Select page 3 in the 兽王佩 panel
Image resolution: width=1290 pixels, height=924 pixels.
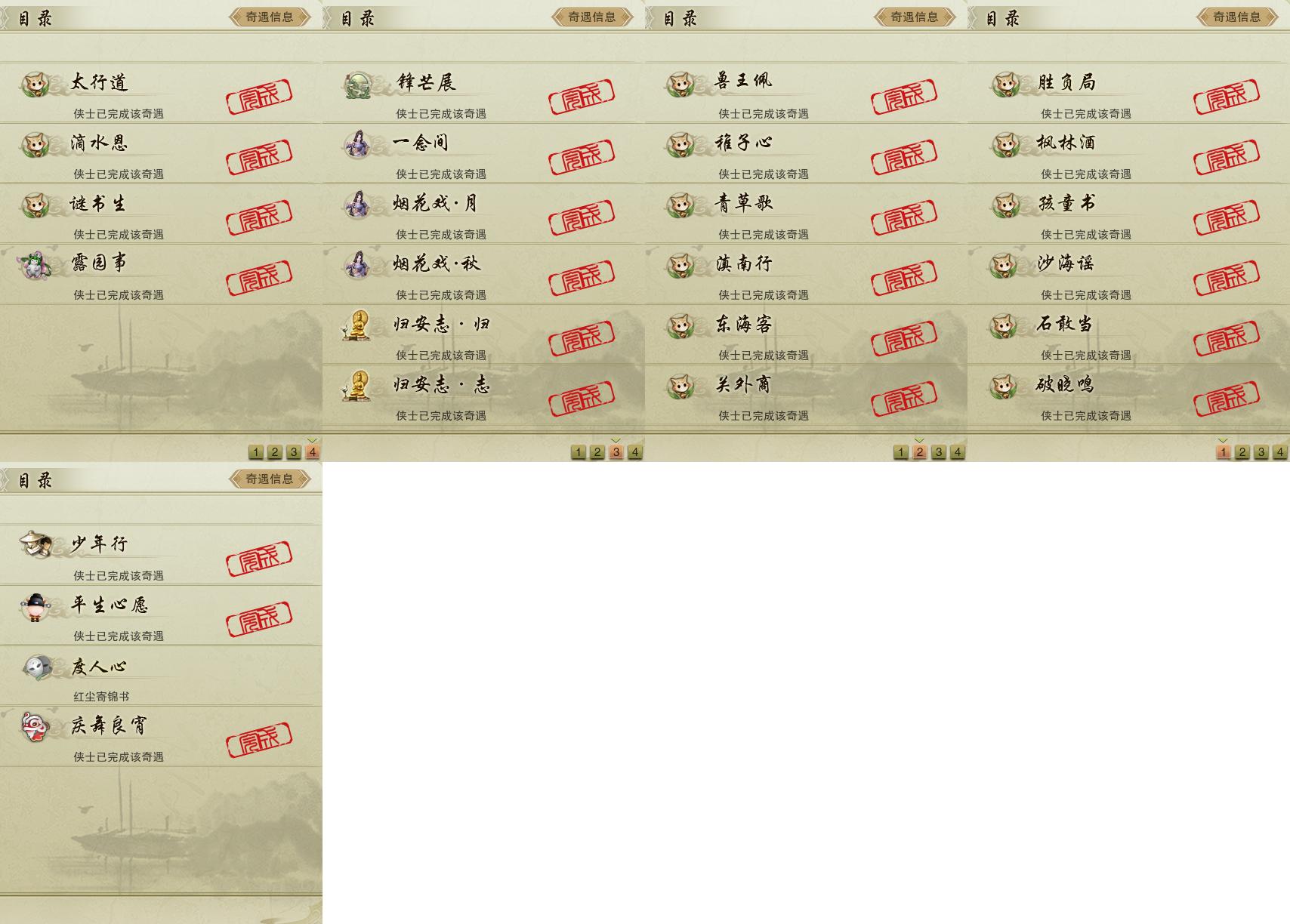click(939, 452)
